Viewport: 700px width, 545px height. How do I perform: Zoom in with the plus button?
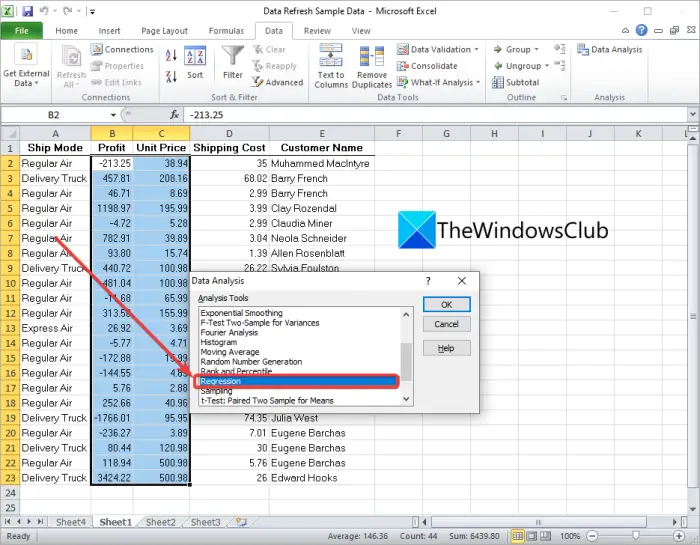coord(679,536)
